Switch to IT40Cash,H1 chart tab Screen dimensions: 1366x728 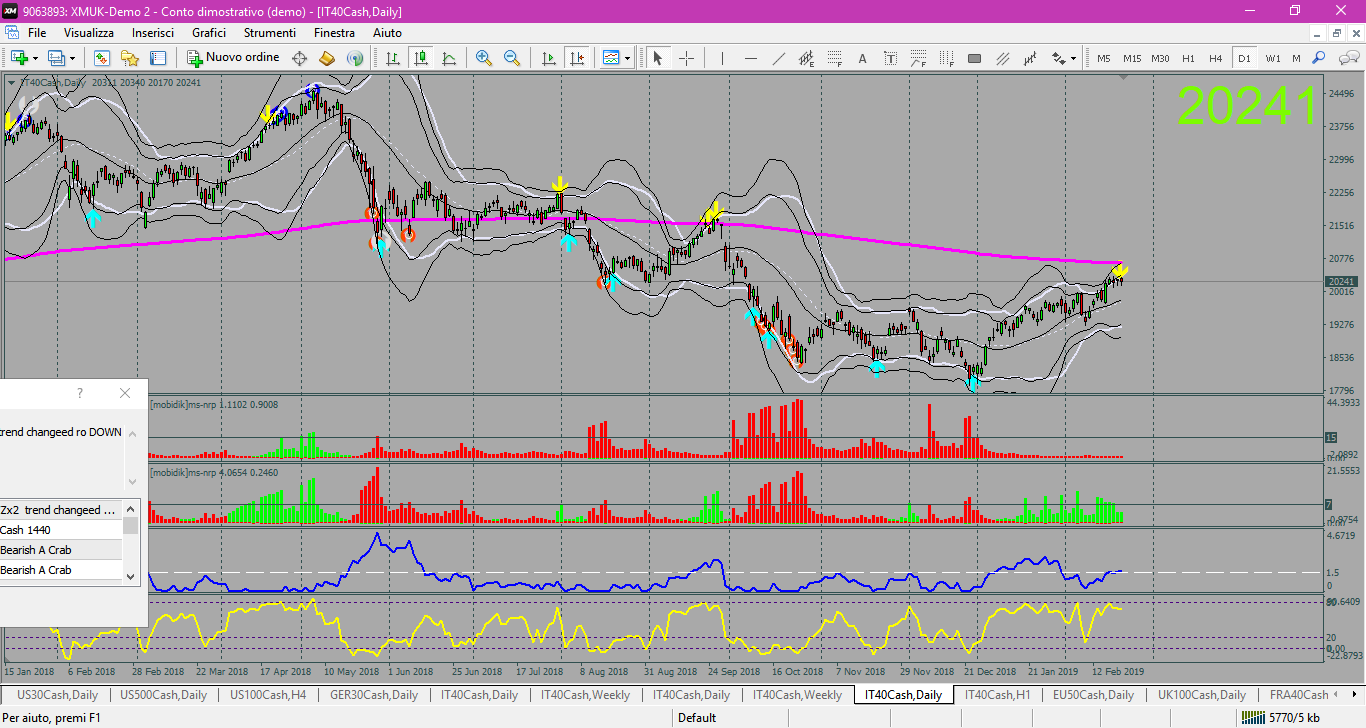tap(996, 695)
